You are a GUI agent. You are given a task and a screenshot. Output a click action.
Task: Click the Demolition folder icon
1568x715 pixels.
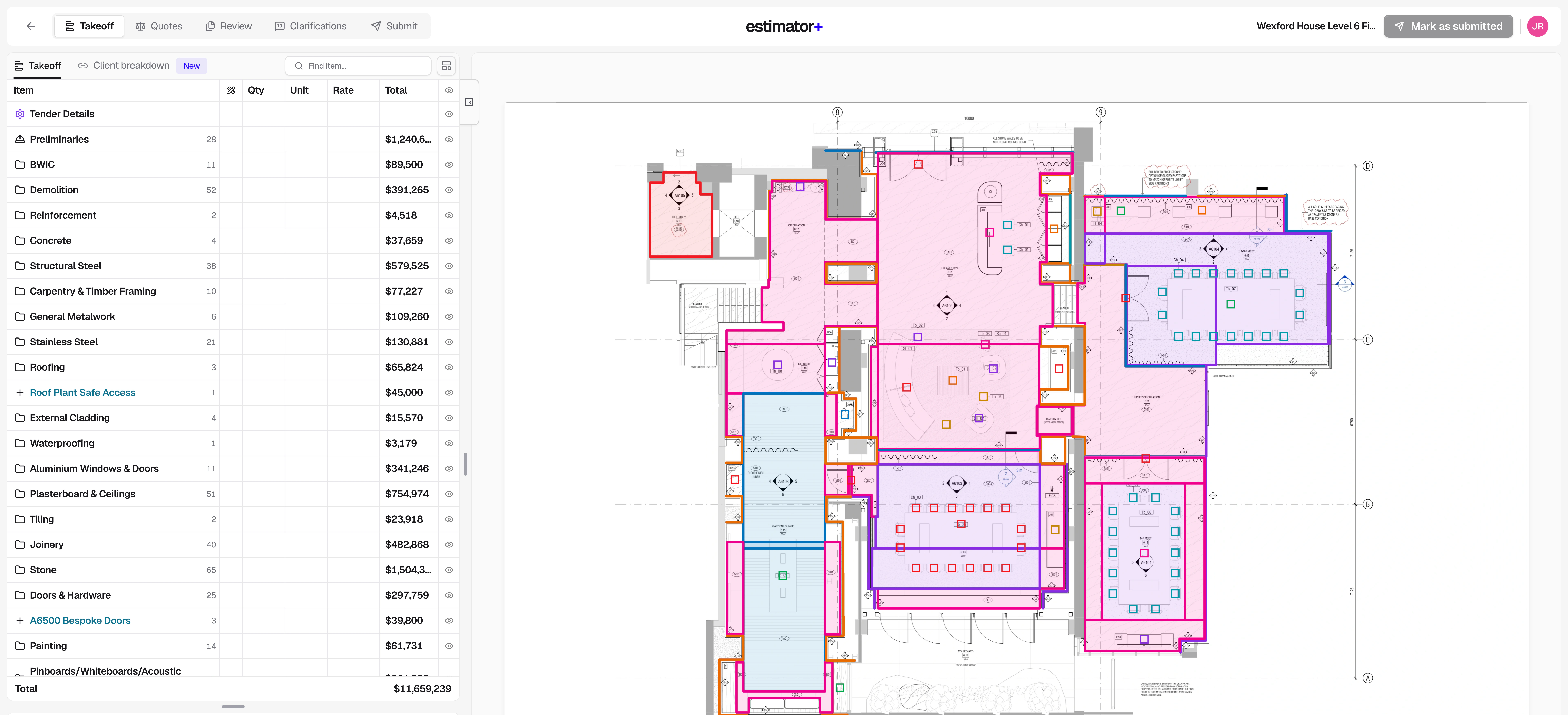(20, 190)
